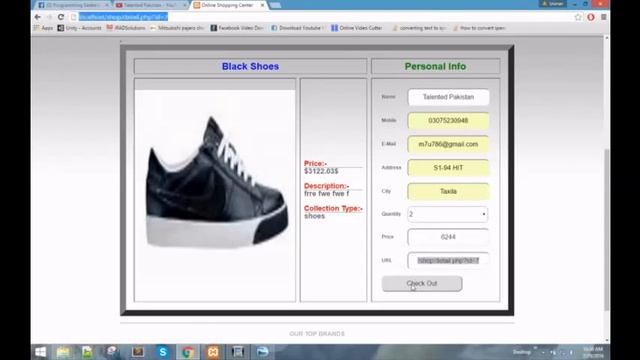This screenshot has width=640, height=360.
Task: Open the converting text to speech bookmark
Action: click(x=419, y=28)
